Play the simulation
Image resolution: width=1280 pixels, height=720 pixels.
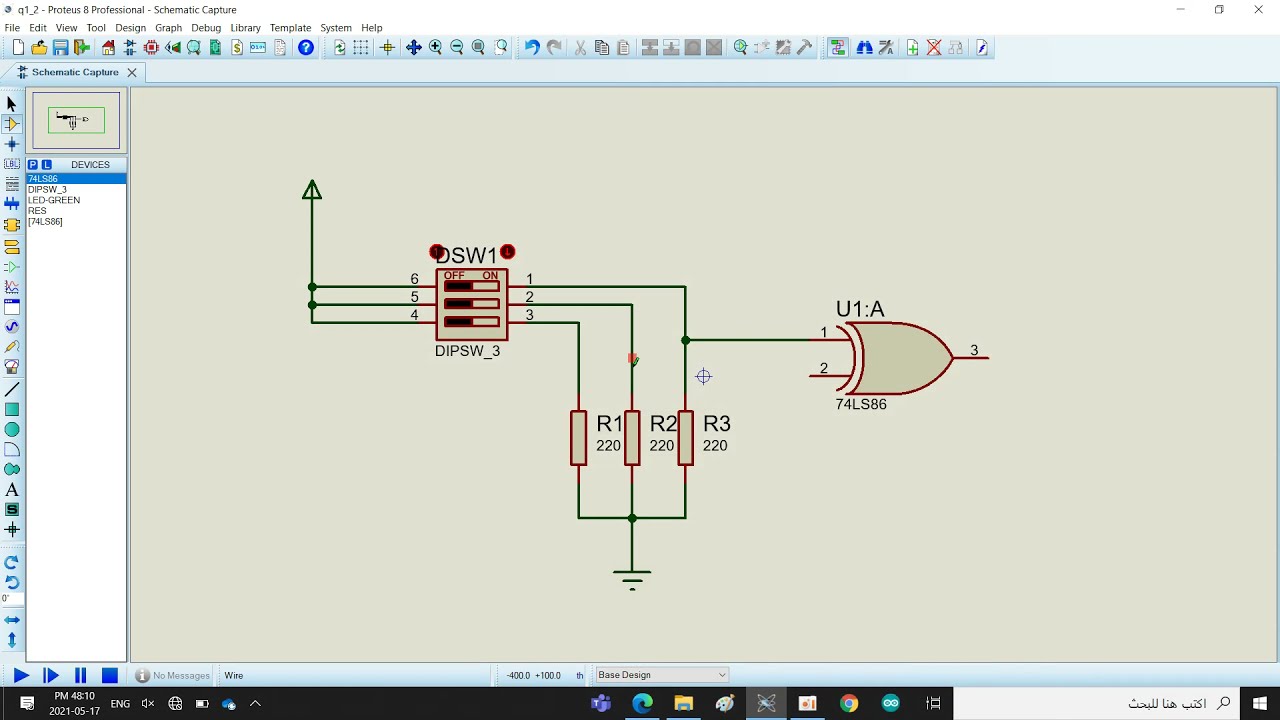[x=20, y=676]
